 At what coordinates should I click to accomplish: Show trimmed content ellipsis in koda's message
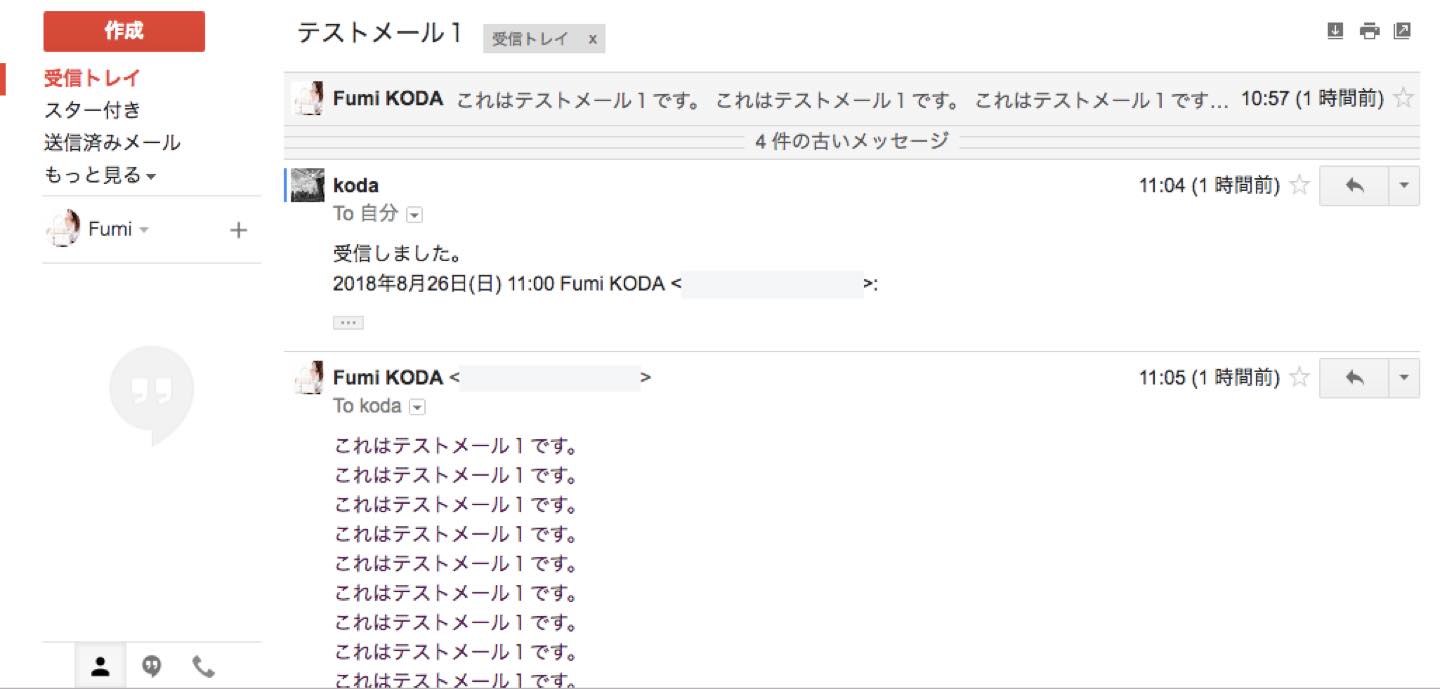(x=348, y=323)
